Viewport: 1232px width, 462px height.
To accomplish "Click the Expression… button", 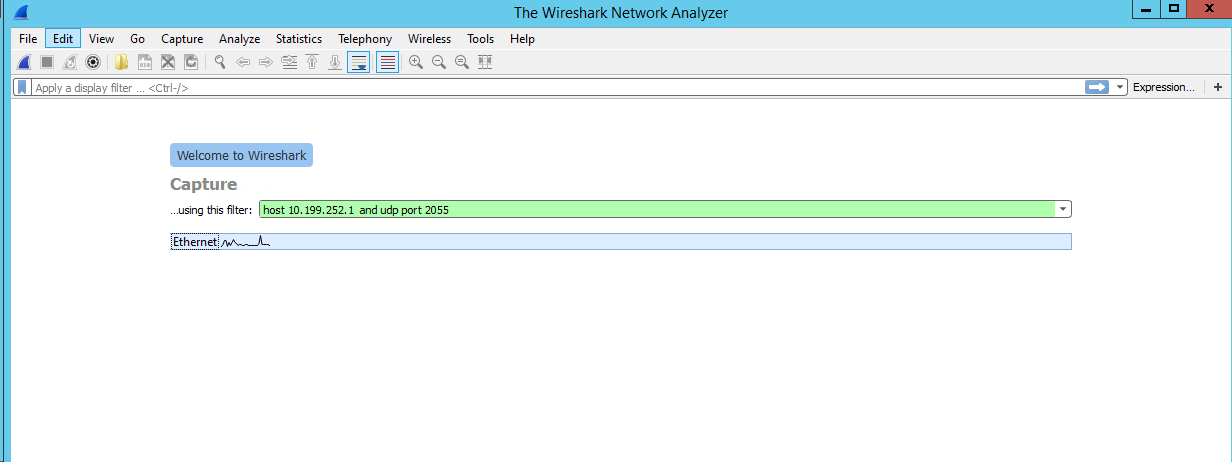I will pos(1163,87).
